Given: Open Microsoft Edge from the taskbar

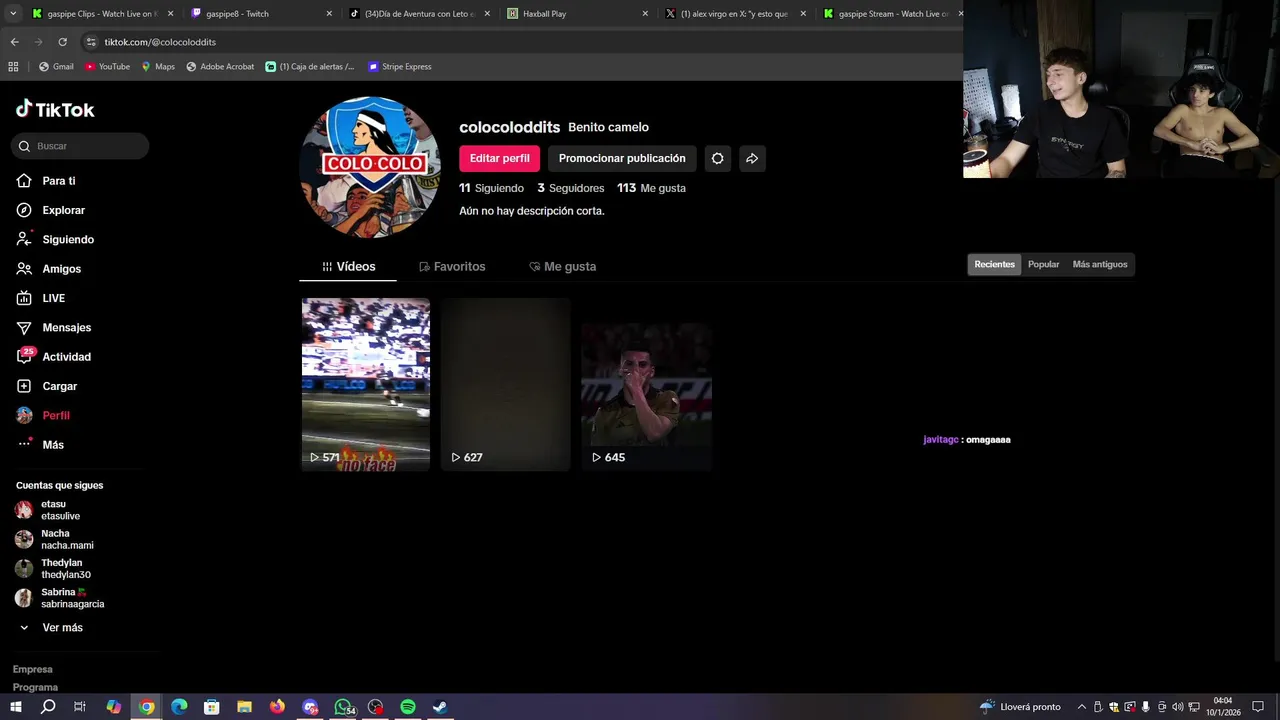Looking at the screenshot, I should coord(179,707).
